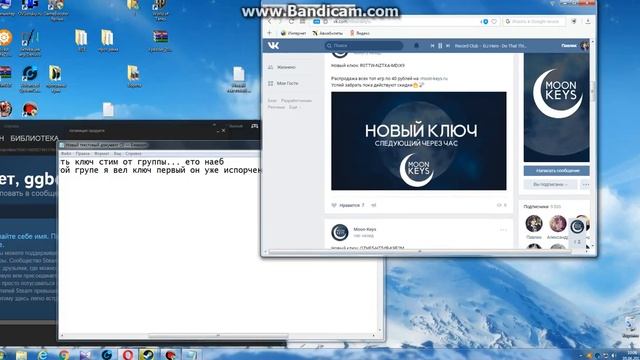
Task: Reload the browser page
Action: [291, 21]
